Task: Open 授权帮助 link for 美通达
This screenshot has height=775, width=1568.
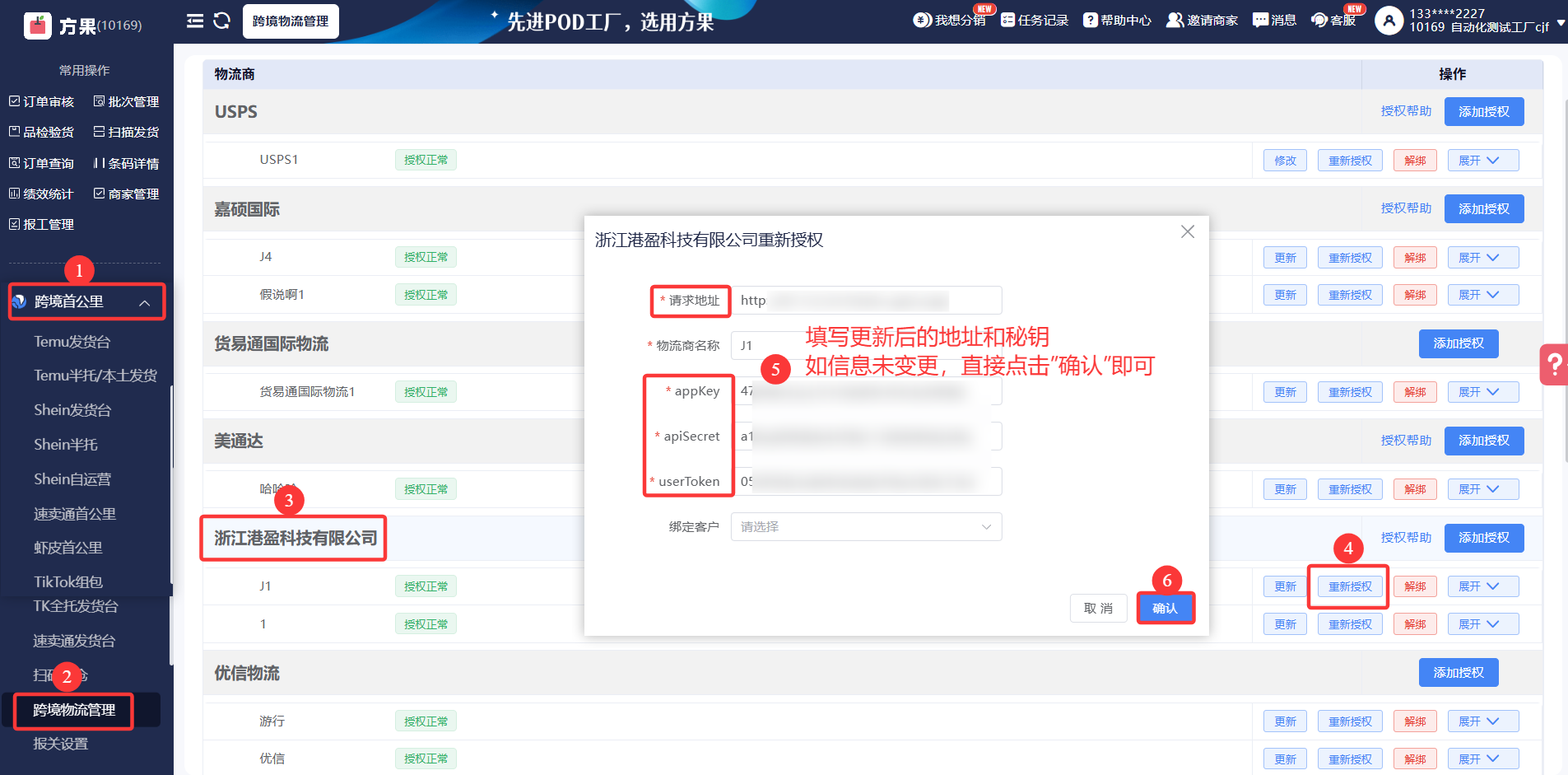Action: pyautogui.click(x=1406, y=441)
